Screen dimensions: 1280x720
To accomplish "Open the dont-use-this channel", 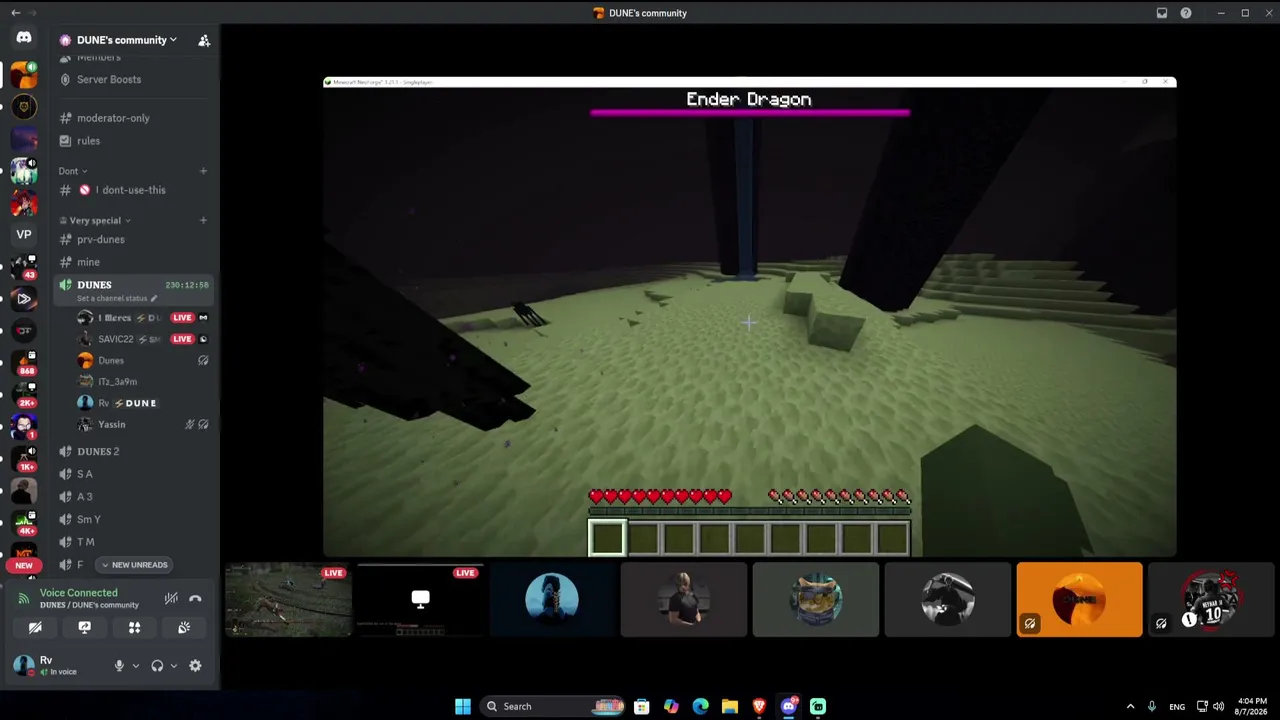I will coord(131,190).
